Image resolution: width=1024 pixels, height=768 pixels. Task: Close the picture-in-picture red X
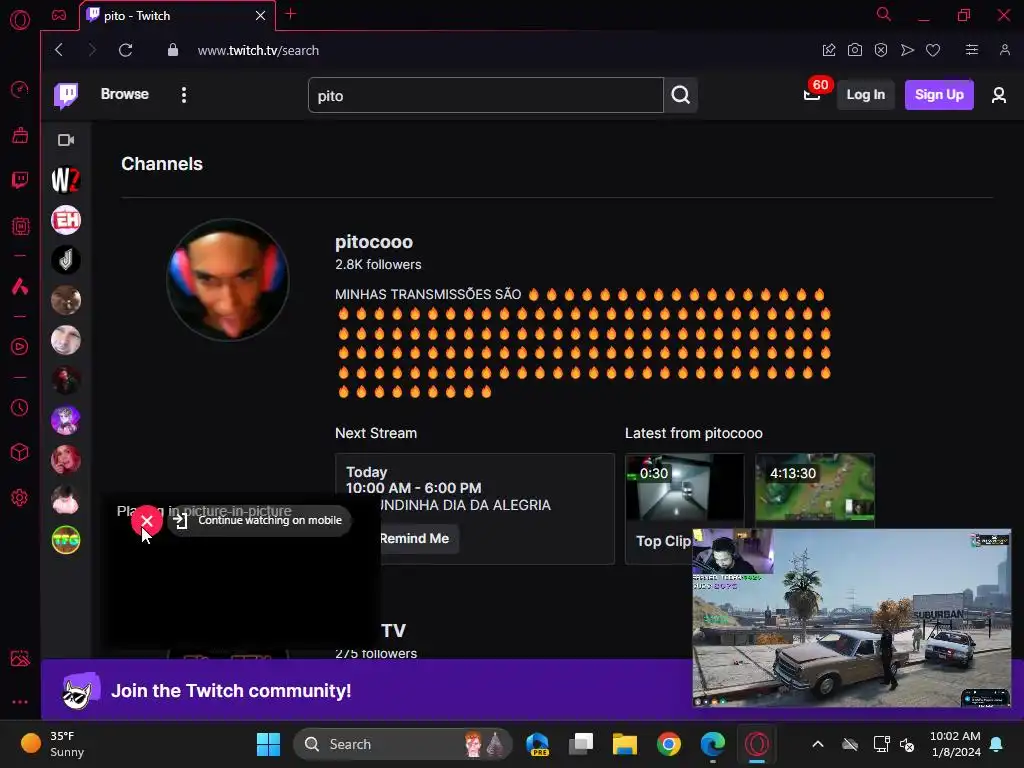147,520
